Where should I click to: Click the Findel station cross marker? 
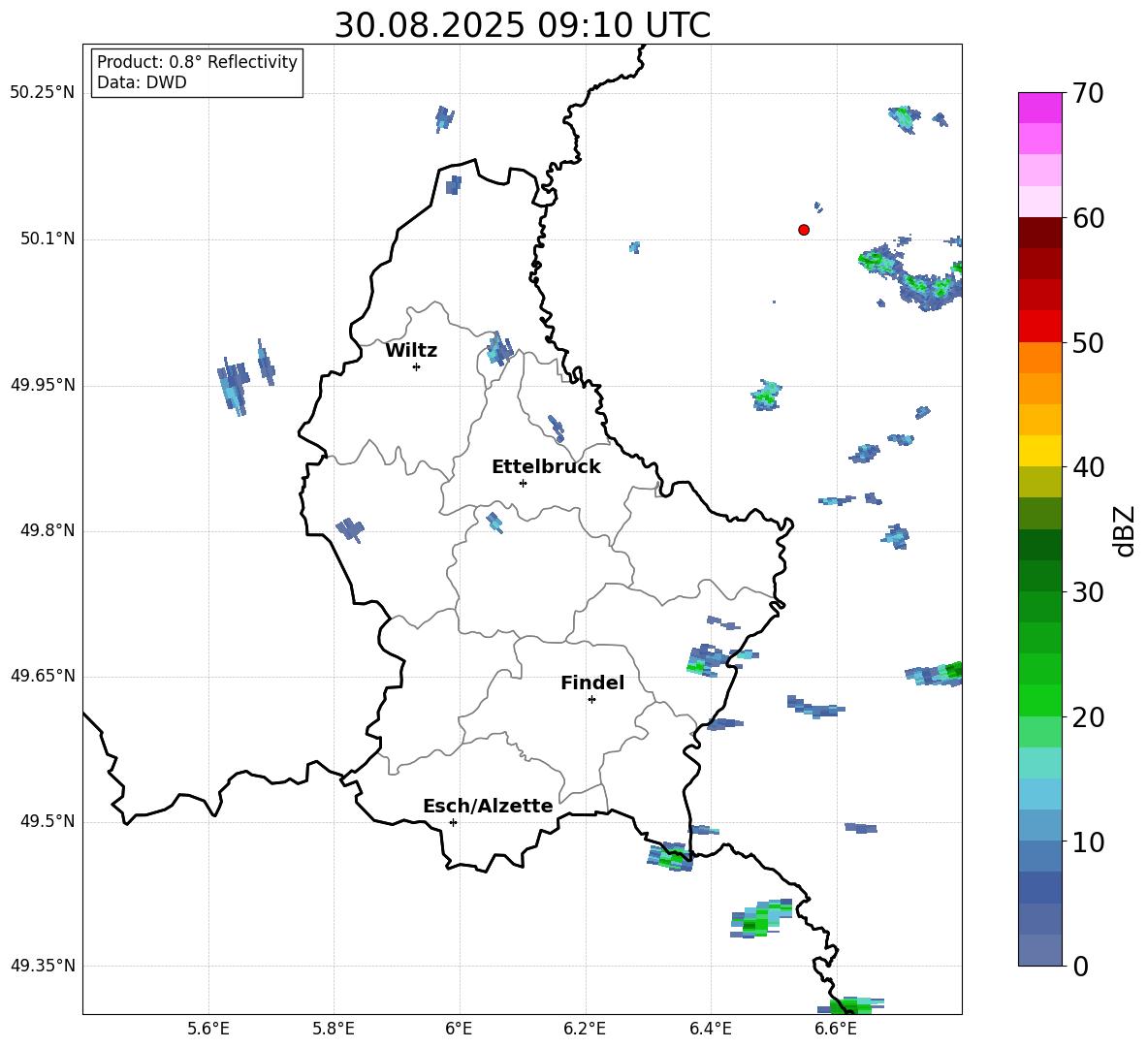(591, 699)
